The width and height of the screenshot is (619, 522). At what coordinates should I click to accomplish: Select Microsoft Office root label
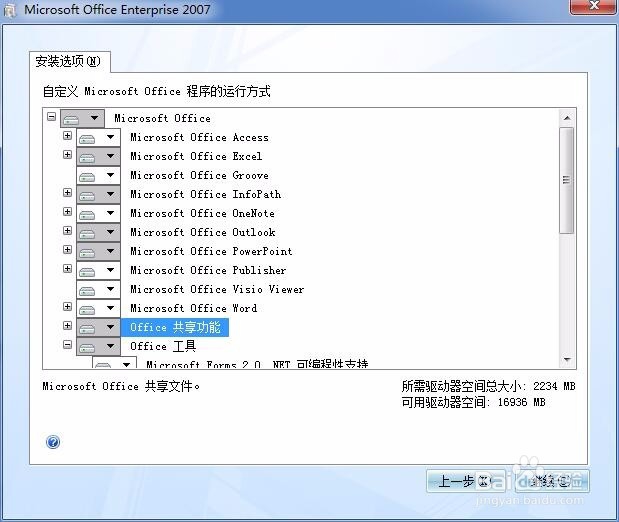[x=162, y=118]
